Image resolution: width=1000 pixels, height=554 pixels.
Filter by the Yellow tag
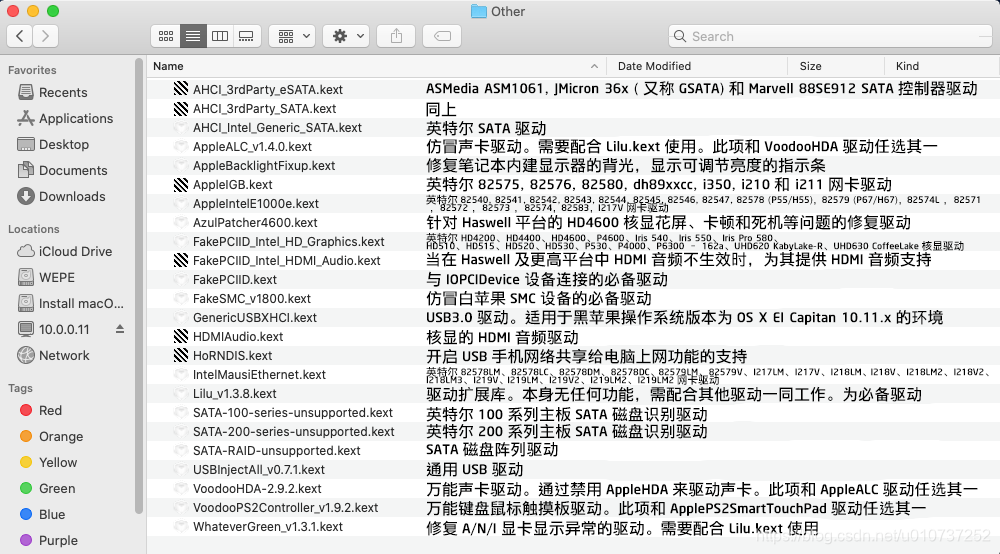click(48, 463)
